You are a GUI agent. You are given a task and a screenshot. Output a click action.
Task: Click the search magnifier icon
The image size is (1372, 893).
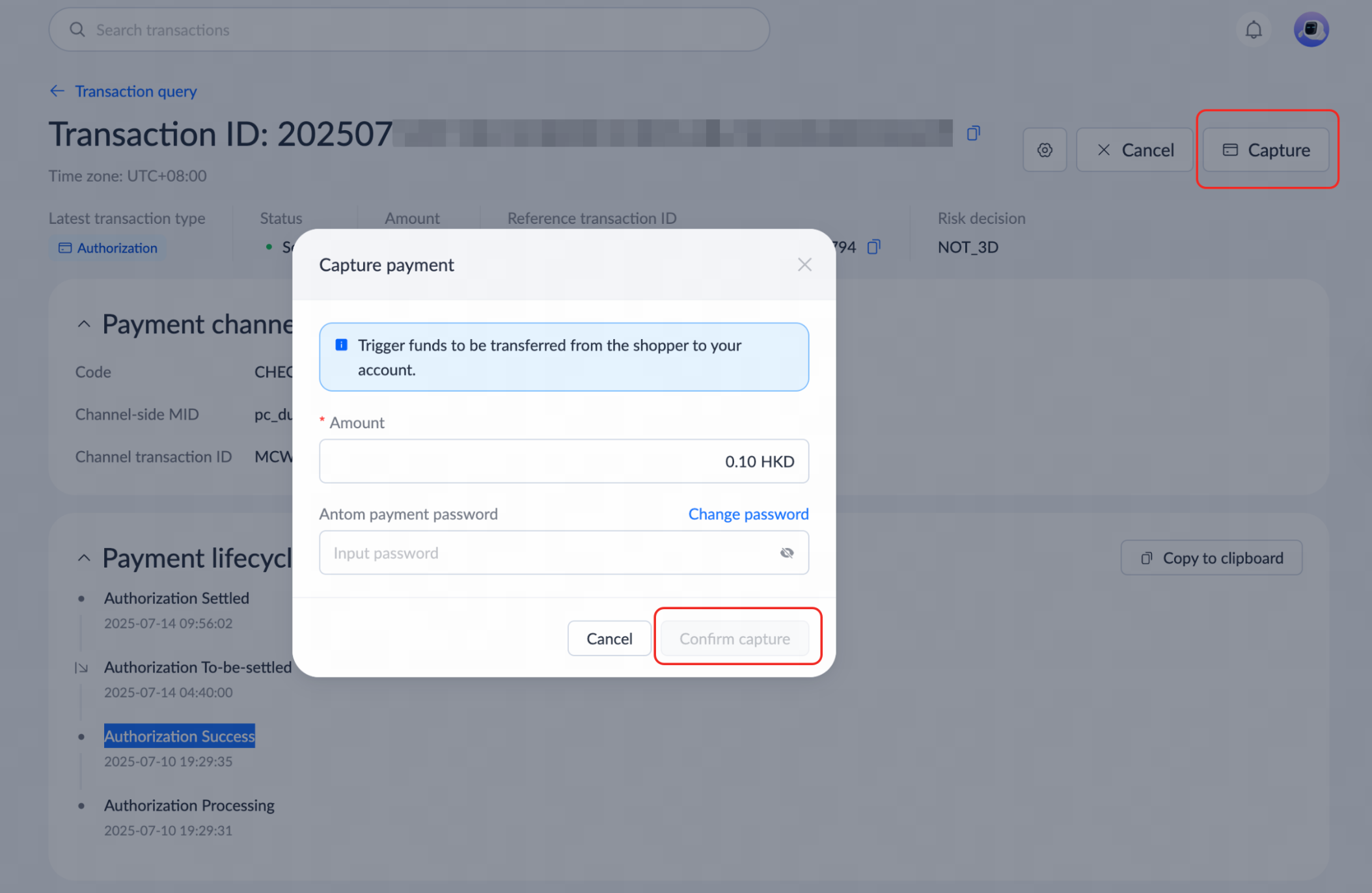tap(77, 30)
